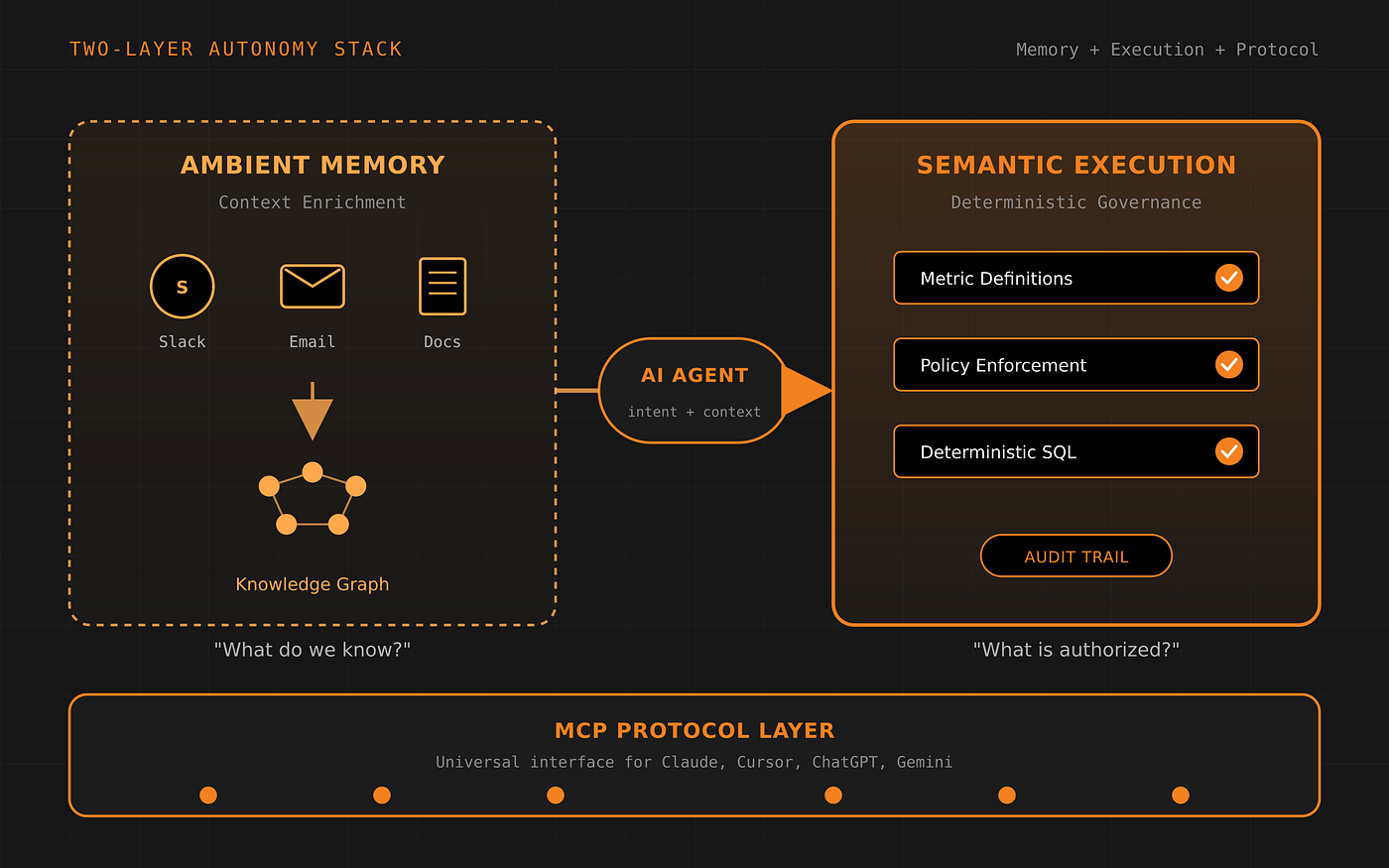The image size is (1389, 868).
Task: Click the orange arrowhead pointing to Semantic Execution
Action: tap(808, 391)
